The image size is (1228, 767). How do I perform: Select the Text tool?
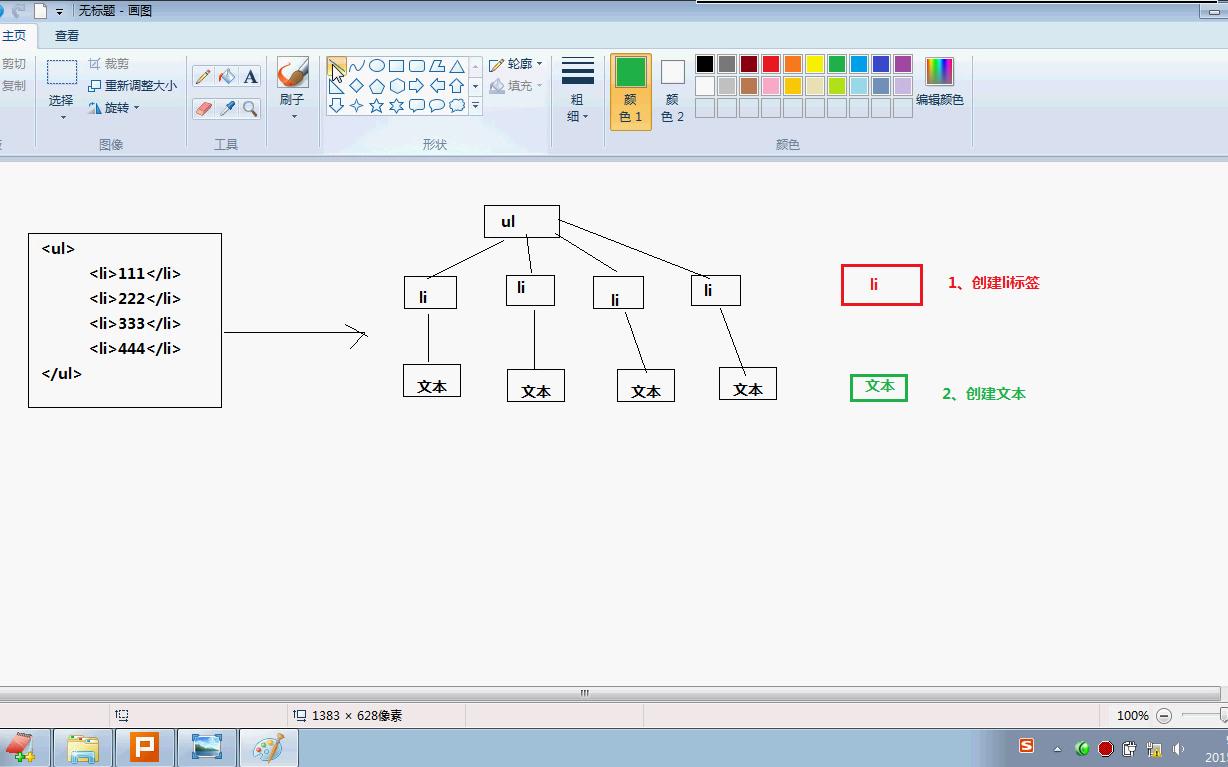[250, 75]
